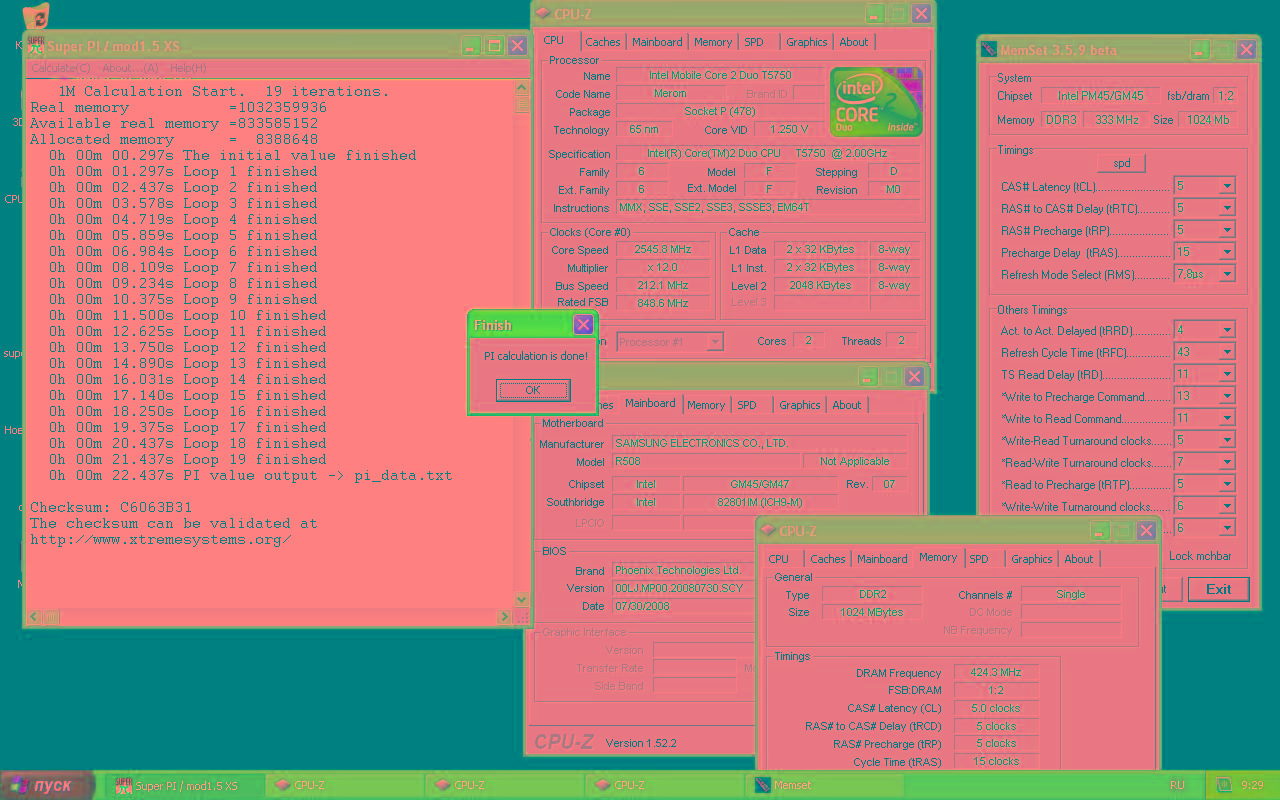This screenshot has height=800, width=1280.
Task: Select SPD tab in bottom CPU-Z Memory window
Action: click(979, 559)
